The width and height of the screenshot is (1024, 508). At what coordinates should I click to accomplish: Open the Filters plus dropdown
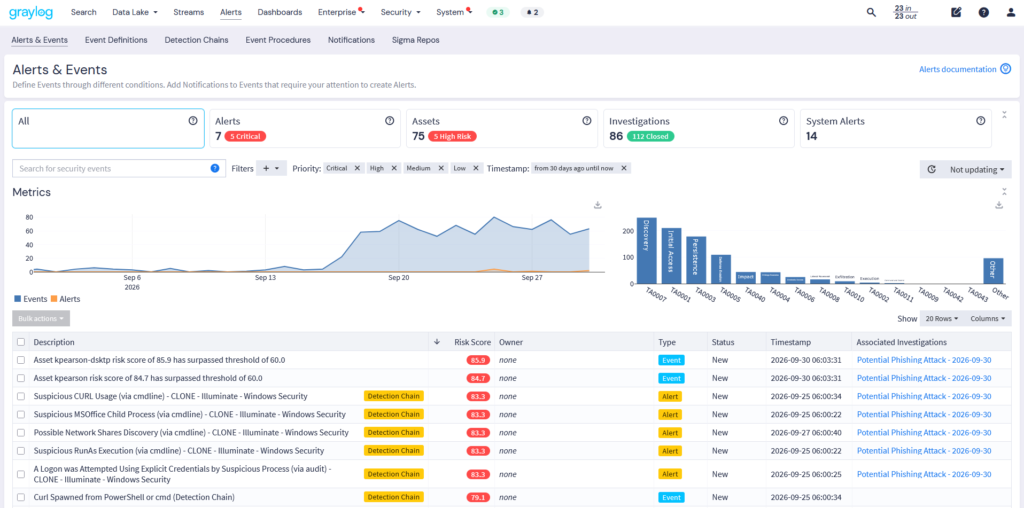point(271,168)
